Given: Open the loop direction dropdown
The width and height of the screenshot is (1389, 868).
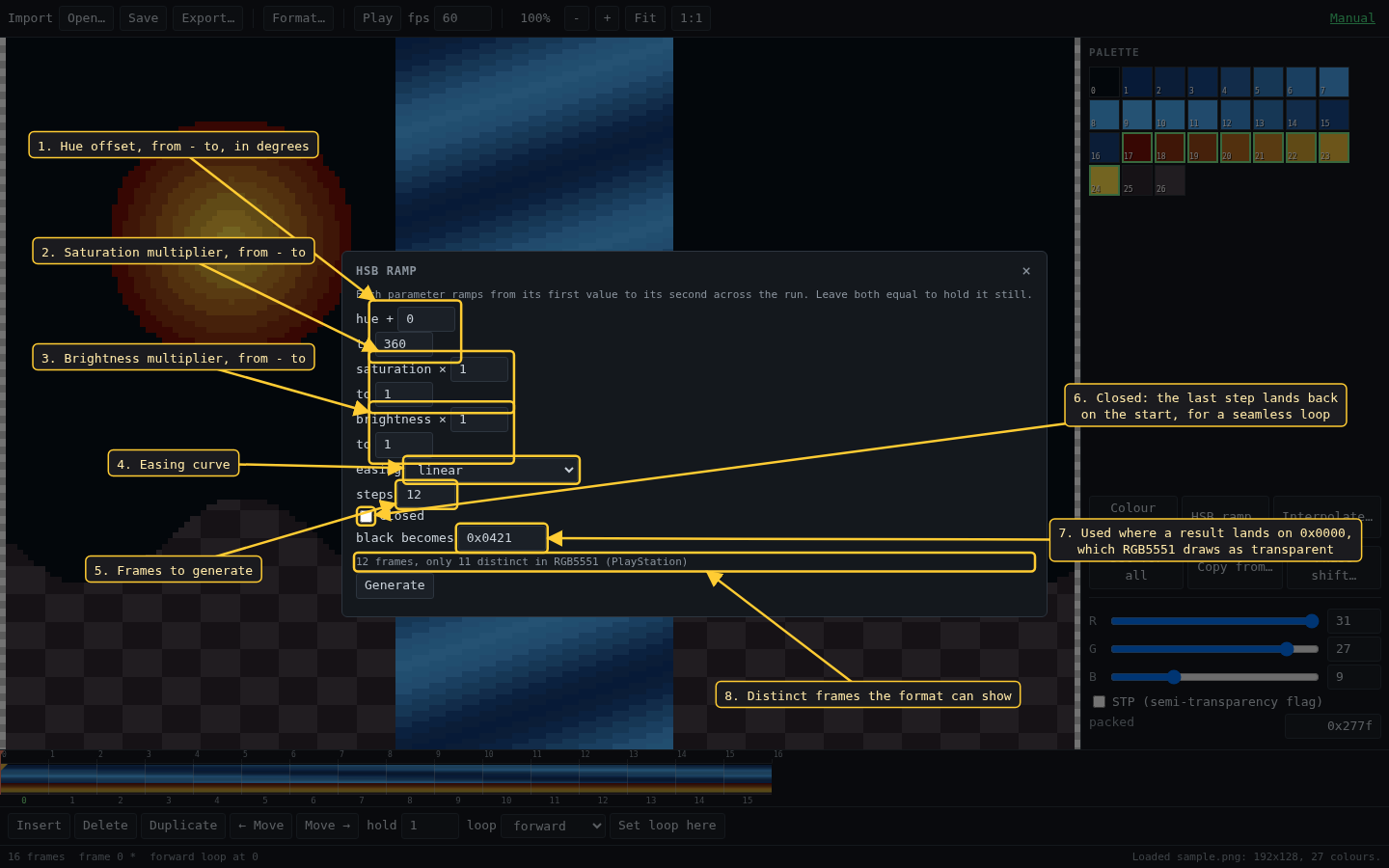Looking at the screenshot, I should coord(553,826).
